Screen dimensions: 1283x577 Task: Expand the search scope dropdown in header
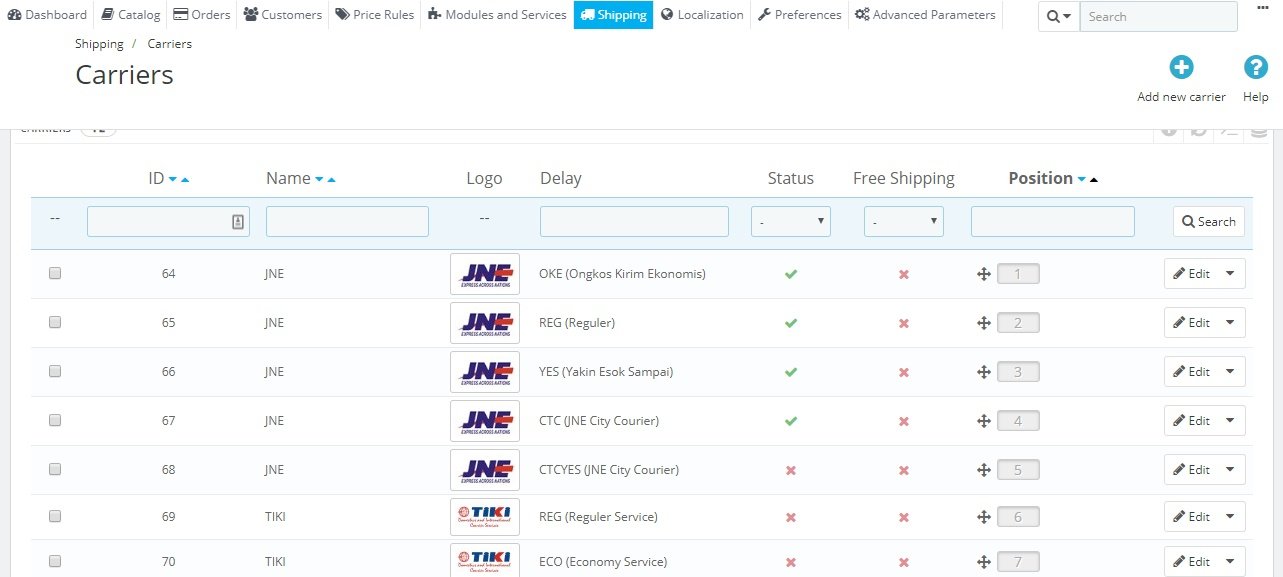pyautogui.click(x=1059, y=17)
